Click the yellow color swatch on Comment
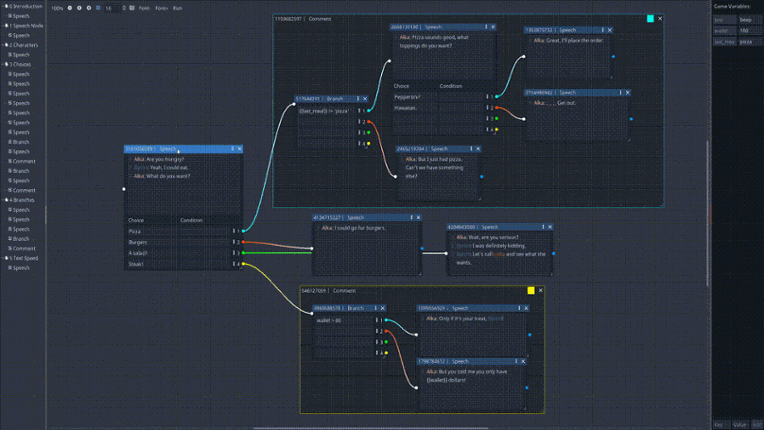The height and width of the screenshot is (430, 764). 530,291
